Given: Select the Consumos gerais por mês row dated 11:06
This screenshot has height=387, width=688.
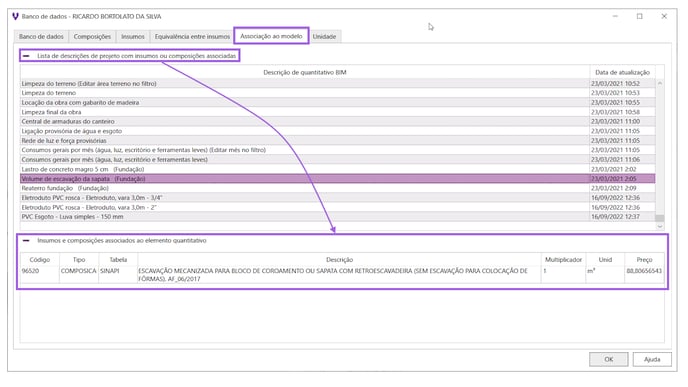Looking at the screenshot, I should pos(337,160).
